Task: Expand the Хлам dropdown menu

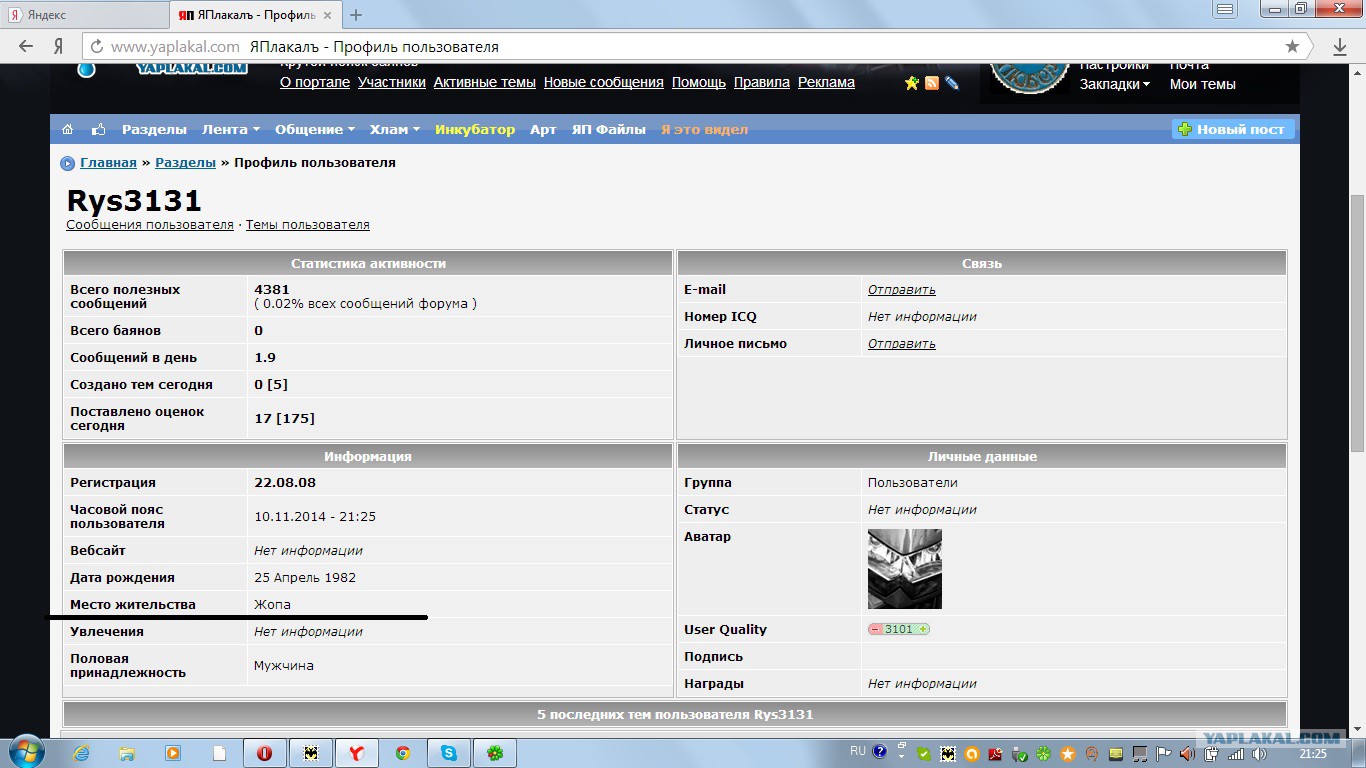Action: click(395, 129)
